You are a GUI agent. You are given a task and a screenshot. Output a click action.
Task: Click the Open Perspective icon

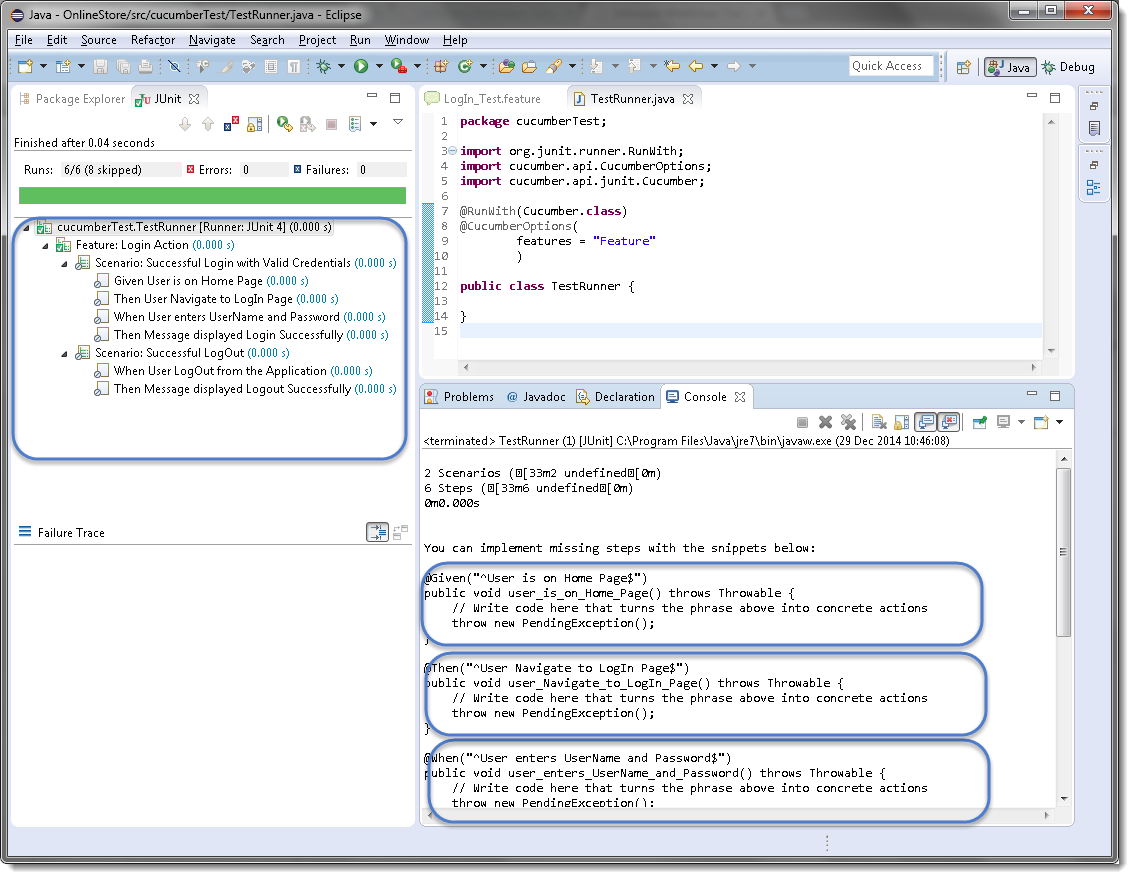click(x=963, y=67)
